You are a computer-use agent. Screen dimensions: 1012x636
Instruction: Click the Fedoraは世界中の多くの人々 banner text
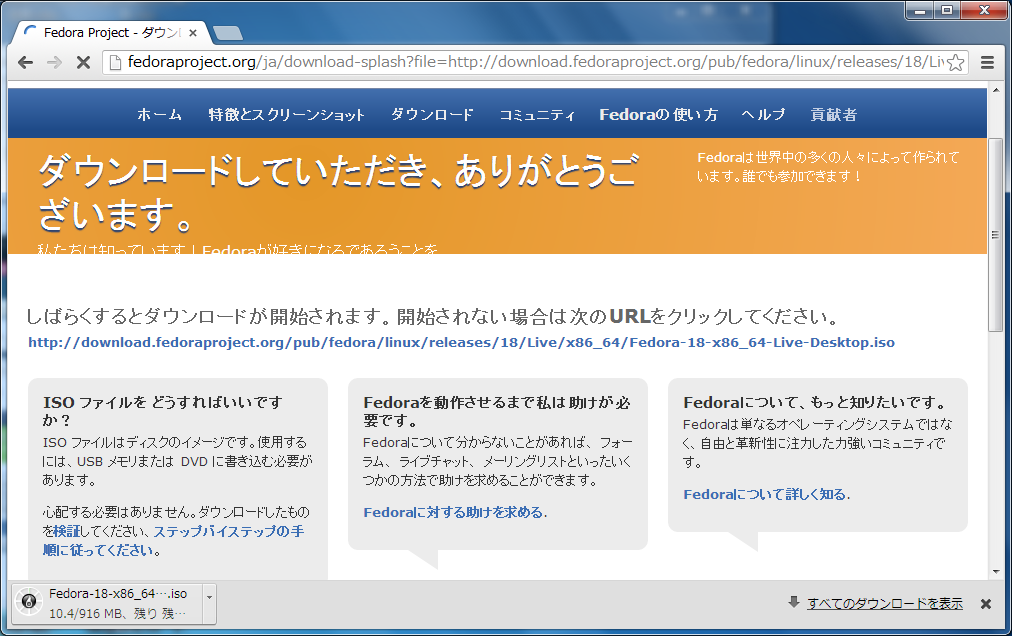828,167
